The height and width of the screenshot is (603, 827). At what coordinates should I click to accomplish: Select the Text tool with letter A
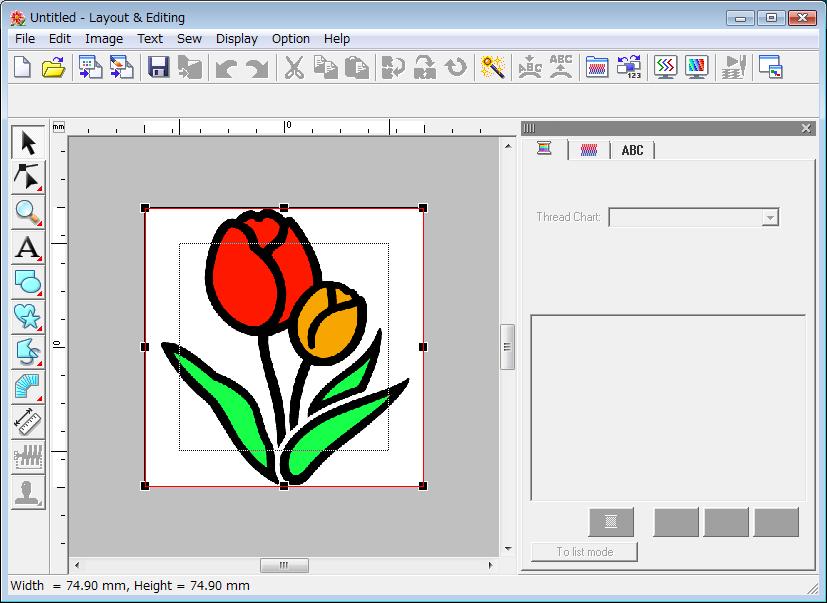click(x=28, y=247)
